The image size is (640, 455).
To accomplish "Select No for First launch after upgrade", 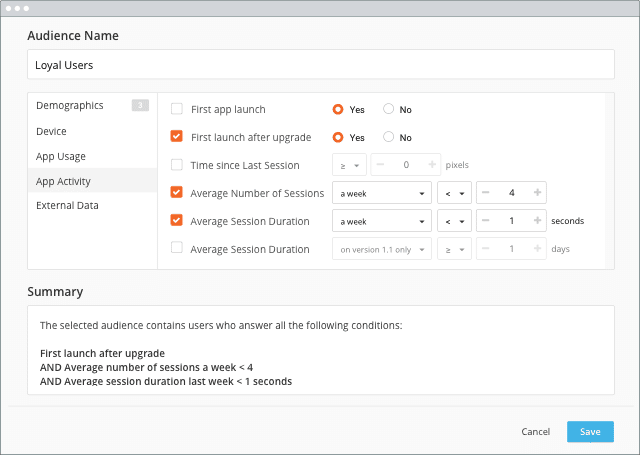I will pos(389,137).
